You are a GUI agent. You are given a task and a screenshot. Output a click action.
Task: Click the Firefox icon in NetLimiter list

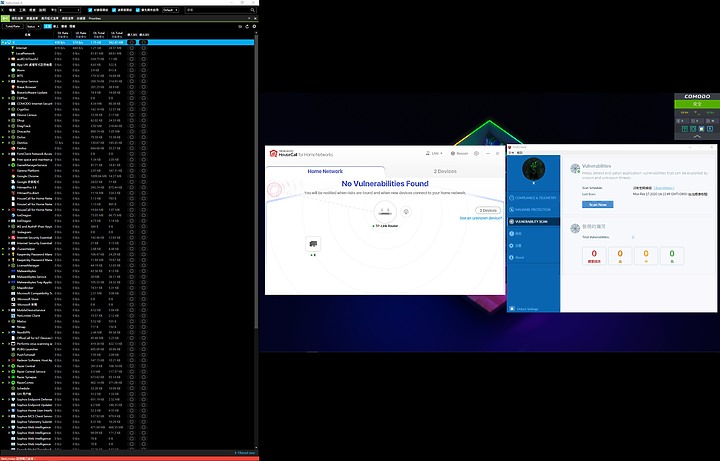(13, 148)
